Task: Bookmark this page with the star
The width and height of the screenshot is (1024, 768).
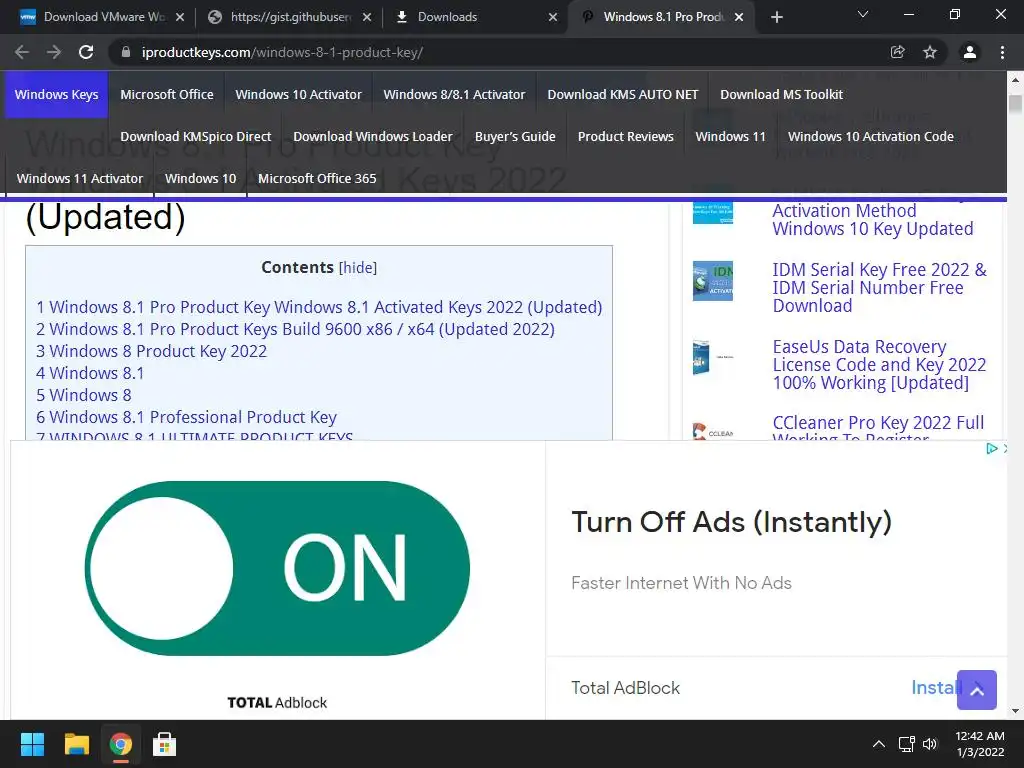Action: (930, 52)
